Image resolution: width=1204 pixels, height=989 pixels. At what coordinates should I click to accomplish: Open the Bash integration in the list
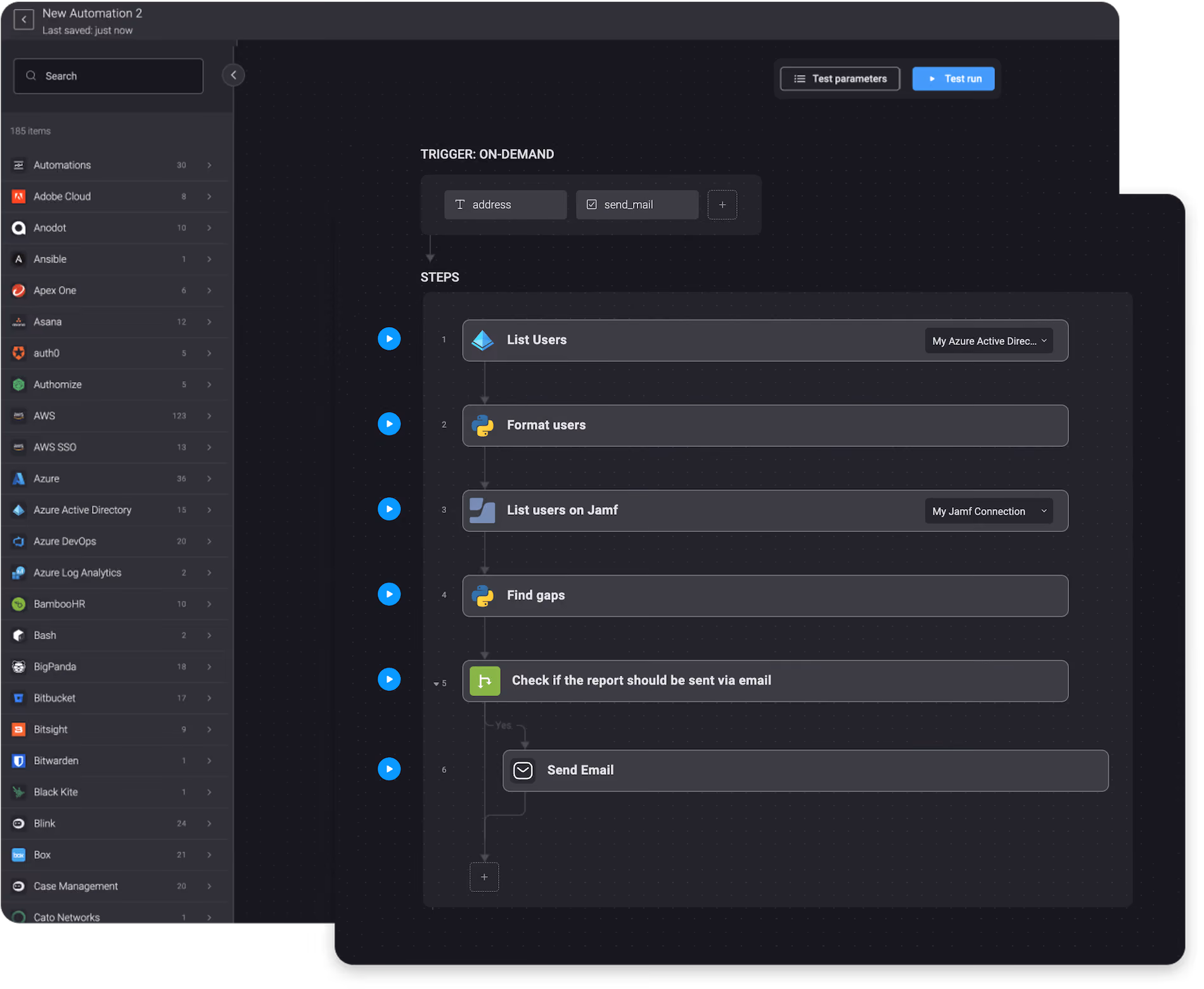click(x=115, y=636)
